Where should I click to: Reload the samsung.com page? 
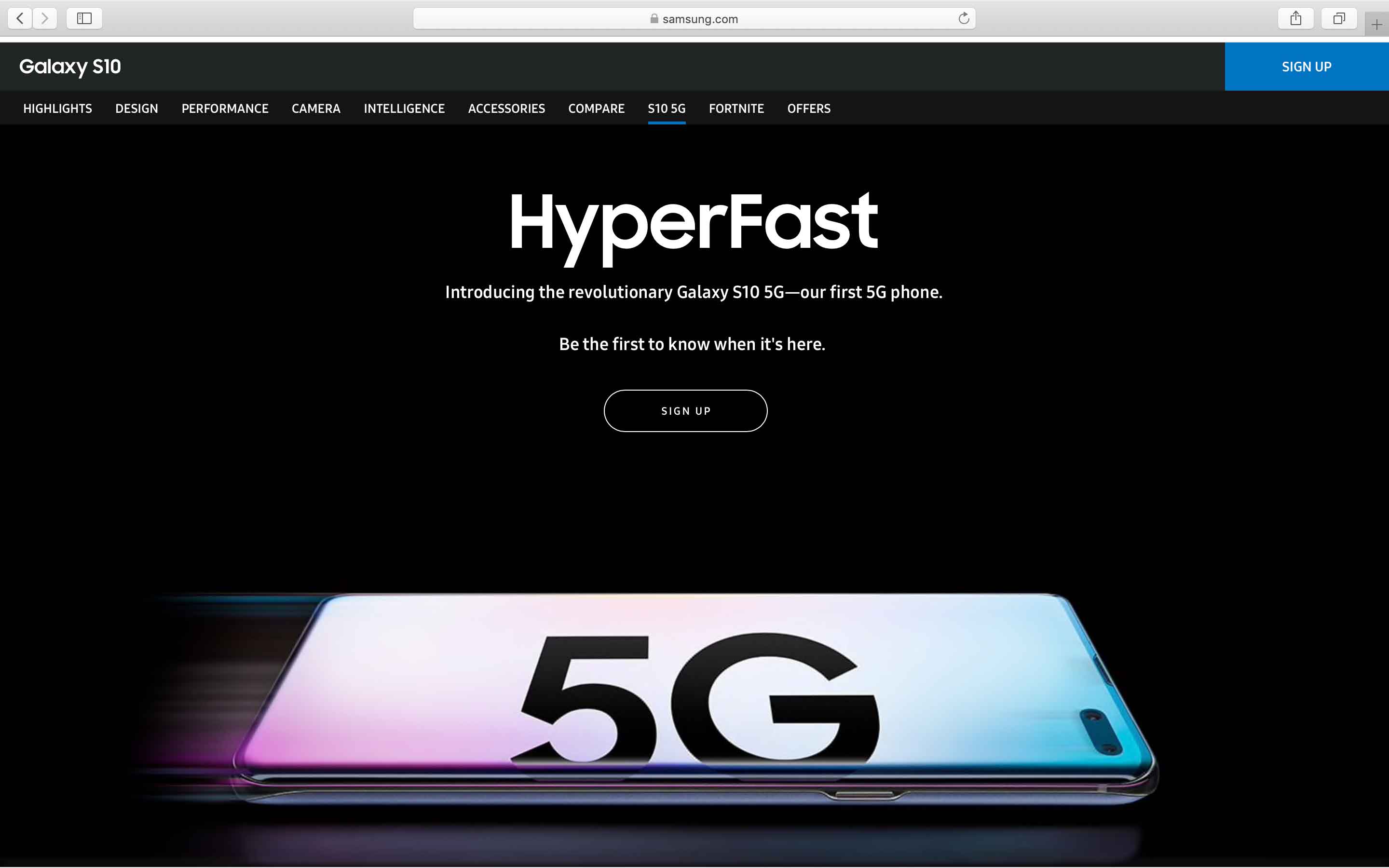(964, 18)
